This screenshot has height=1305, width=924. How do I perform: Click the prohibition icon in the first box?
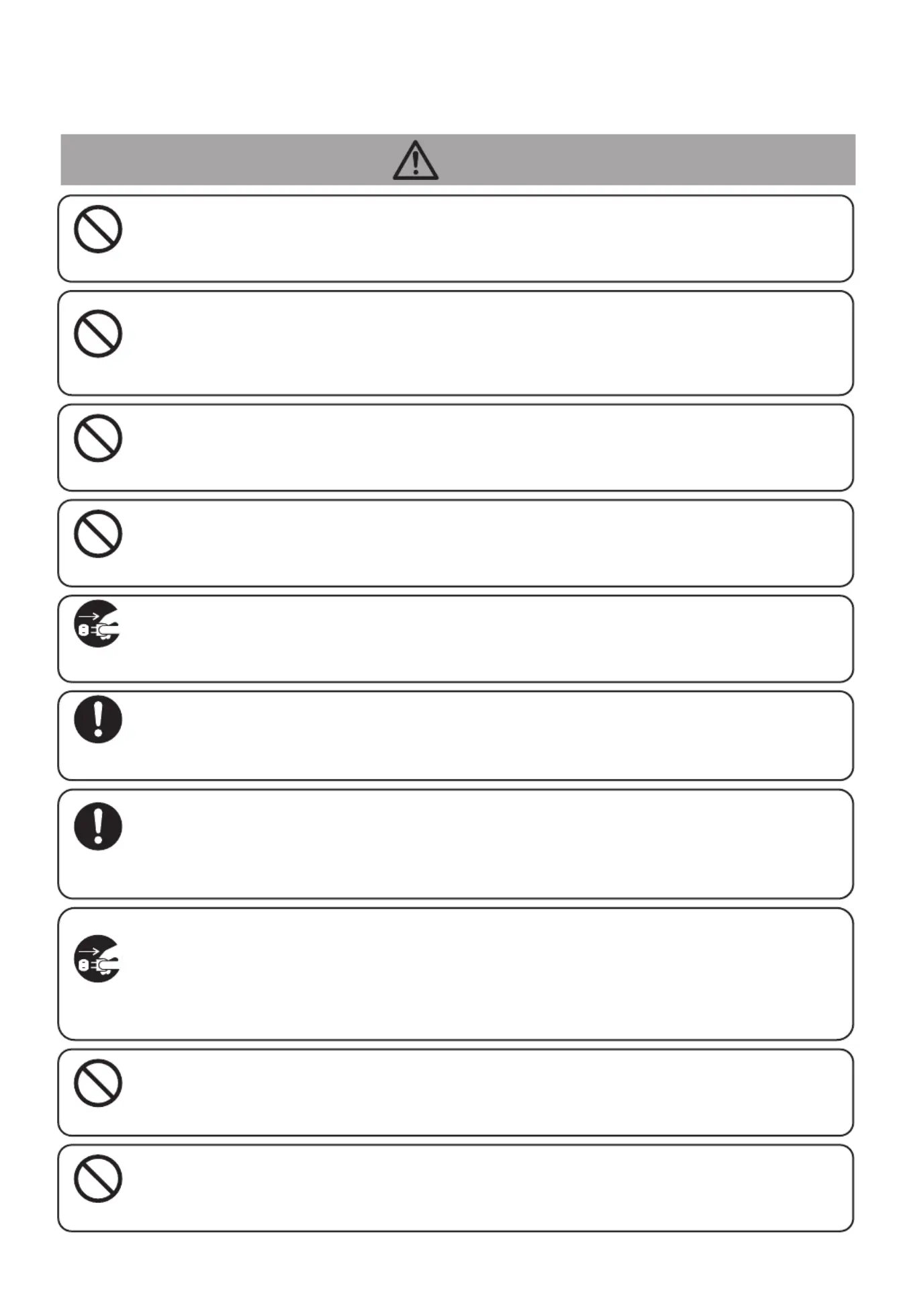point(98,229)
